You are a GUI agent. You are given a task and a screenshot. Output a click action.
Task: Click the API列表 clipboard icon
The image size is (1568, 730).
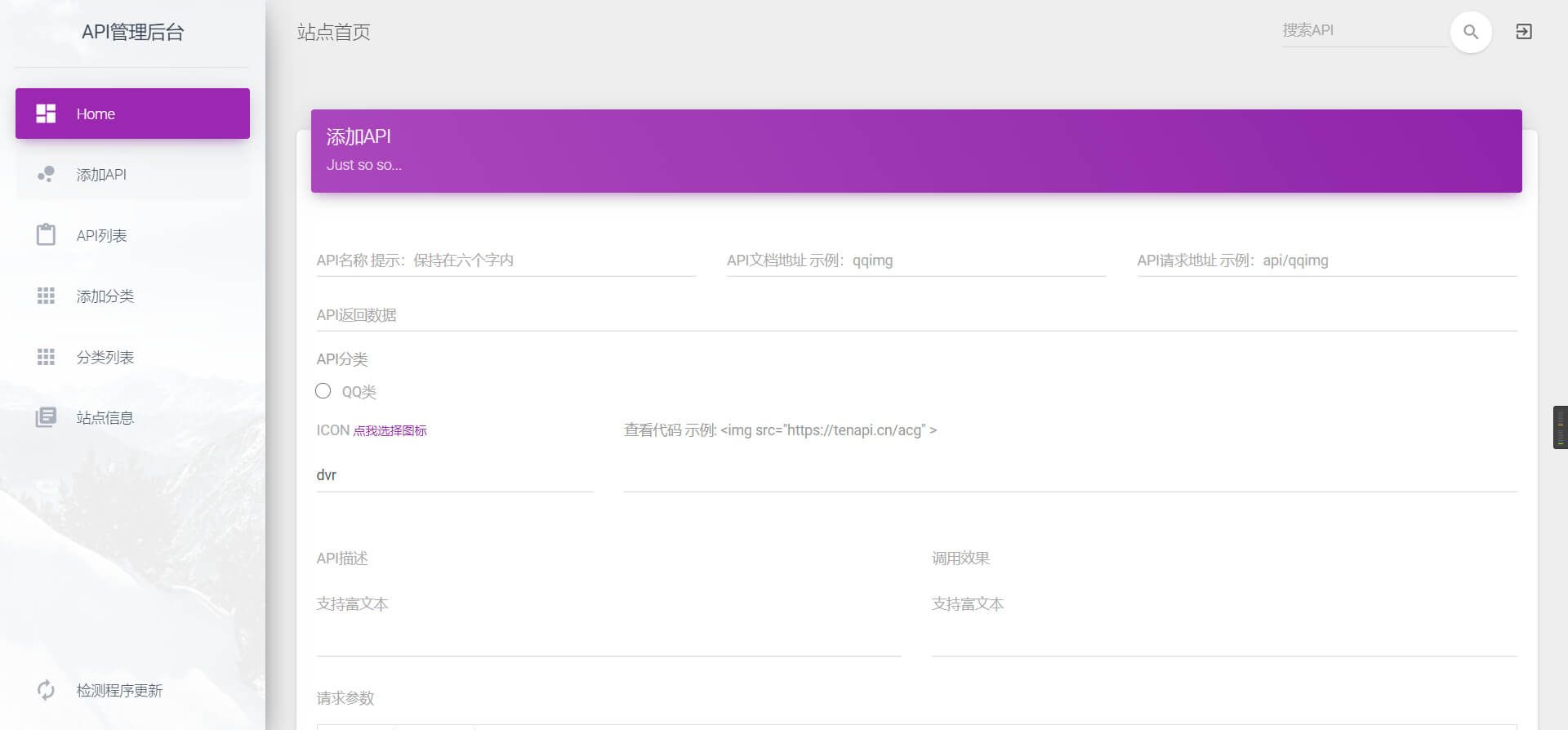coord(46,235)
